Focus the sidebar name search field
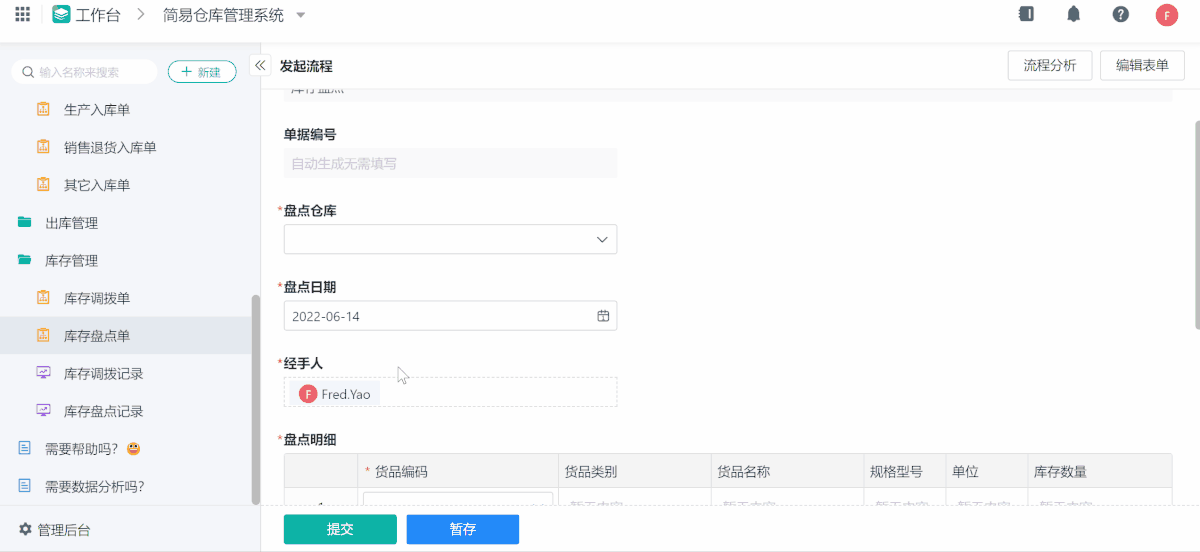1200x552 pixels. [84, 72]
